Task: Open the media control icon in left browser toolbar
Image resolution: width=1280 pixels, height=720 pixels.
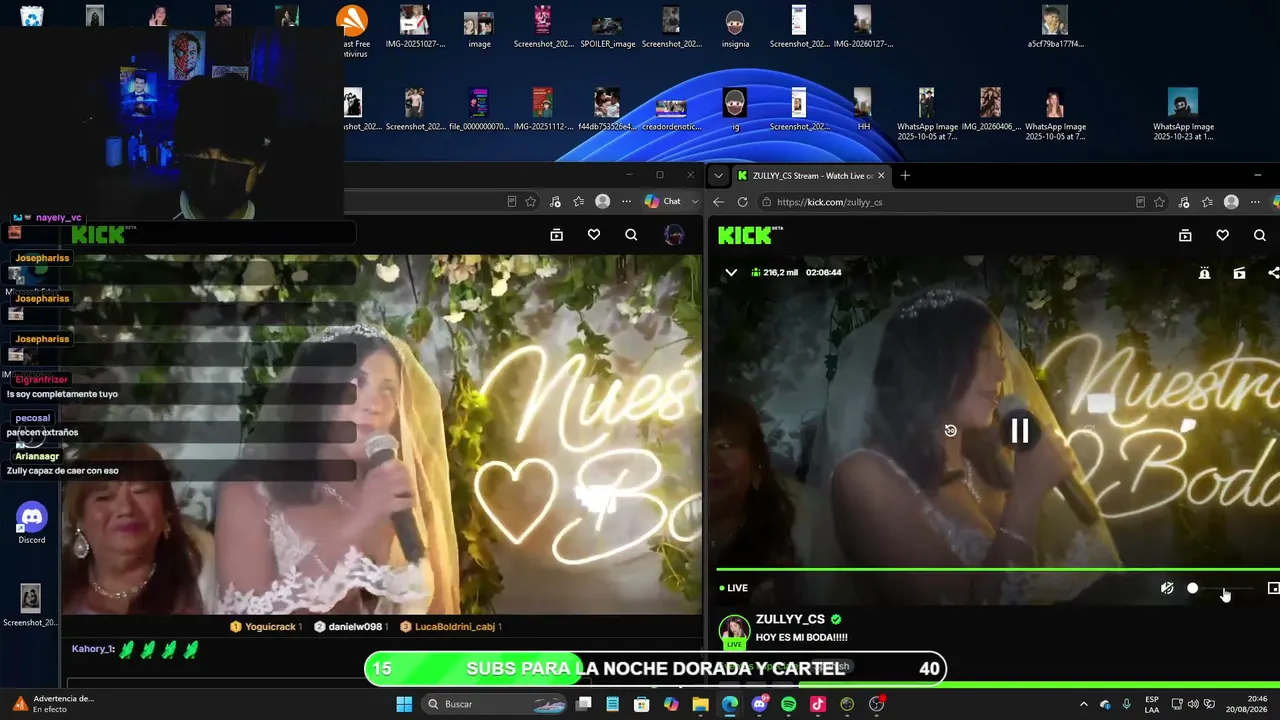Action: click(555, 201)
